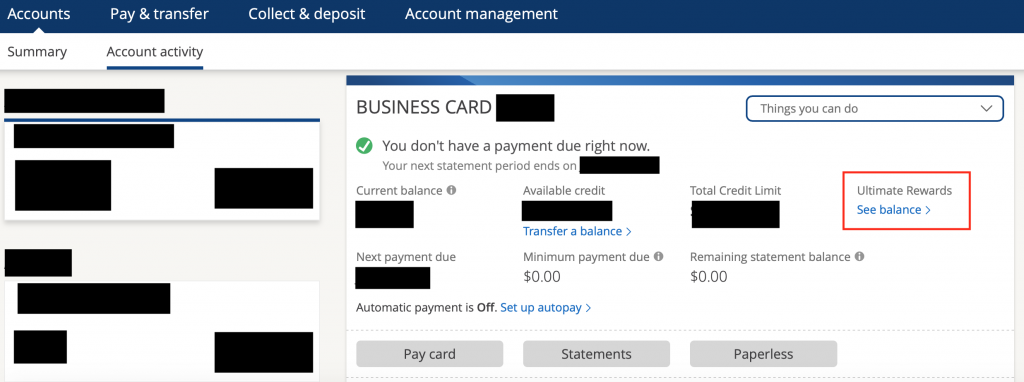The width and height of the screenshot is (1024, 382).
Task: Expand the Things you can do dropdown
Action: coord(874,108)
